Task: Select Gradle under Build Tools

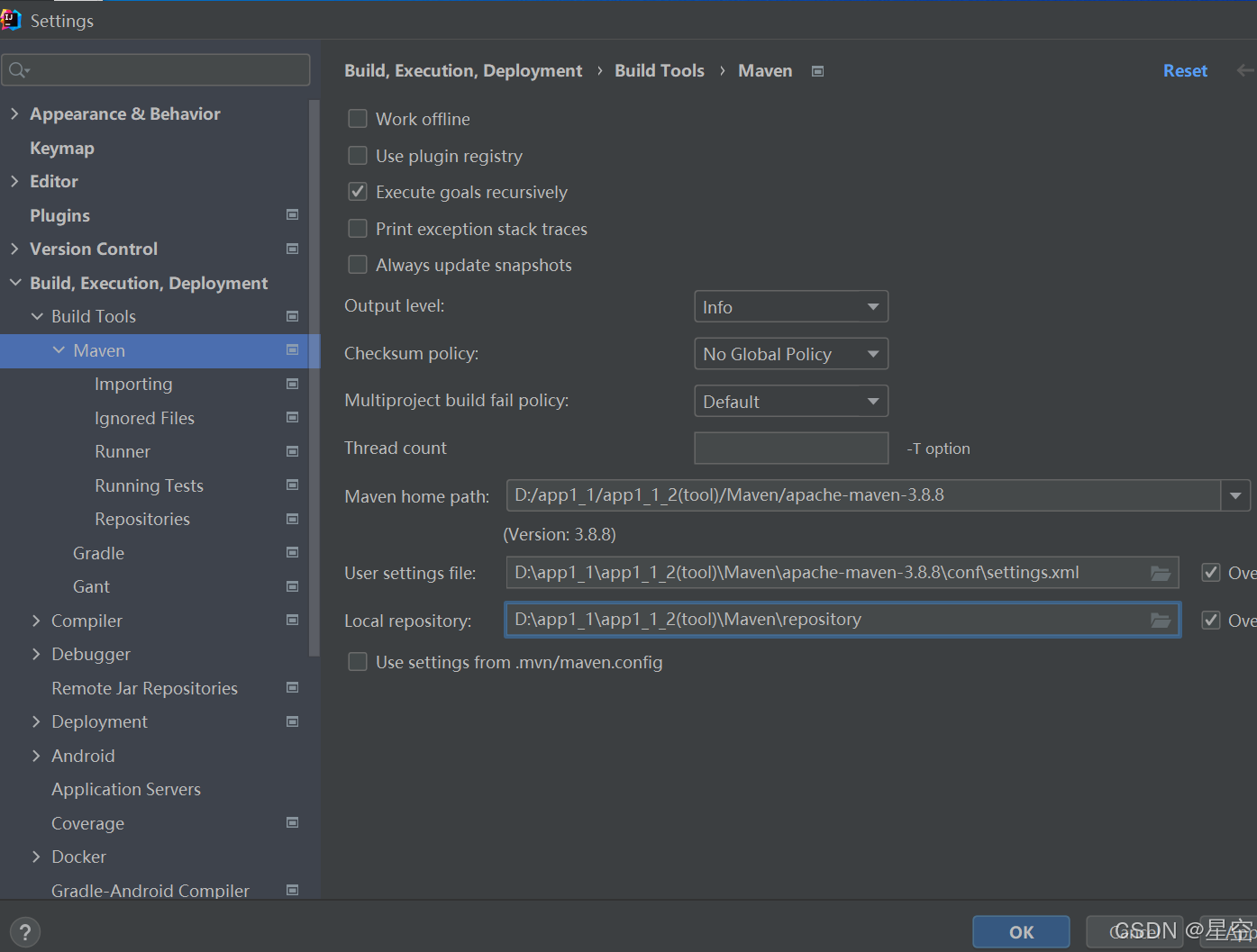Action: [x=98, y=553]
